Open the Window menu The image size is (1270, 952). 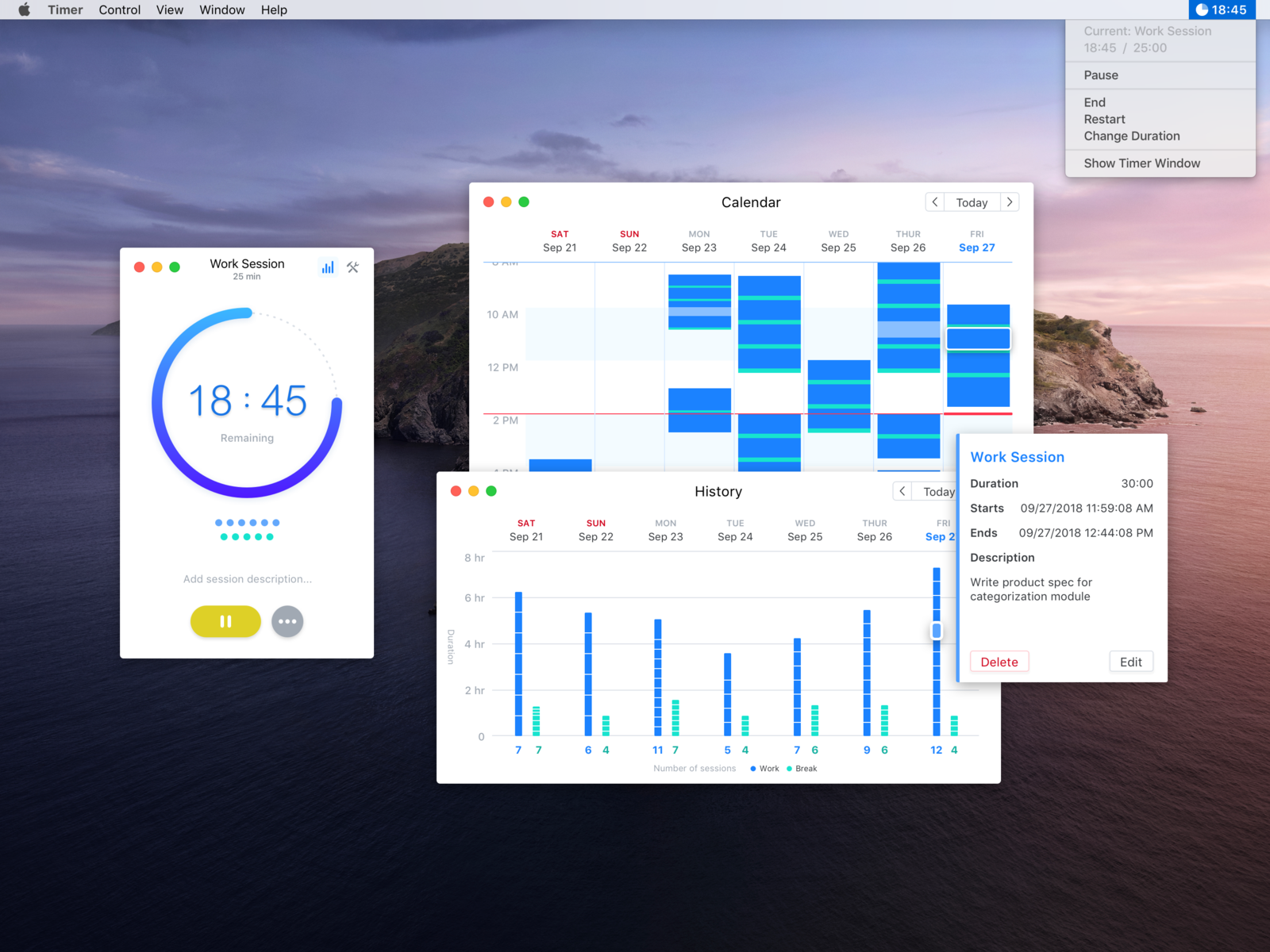tap(221, 10)
